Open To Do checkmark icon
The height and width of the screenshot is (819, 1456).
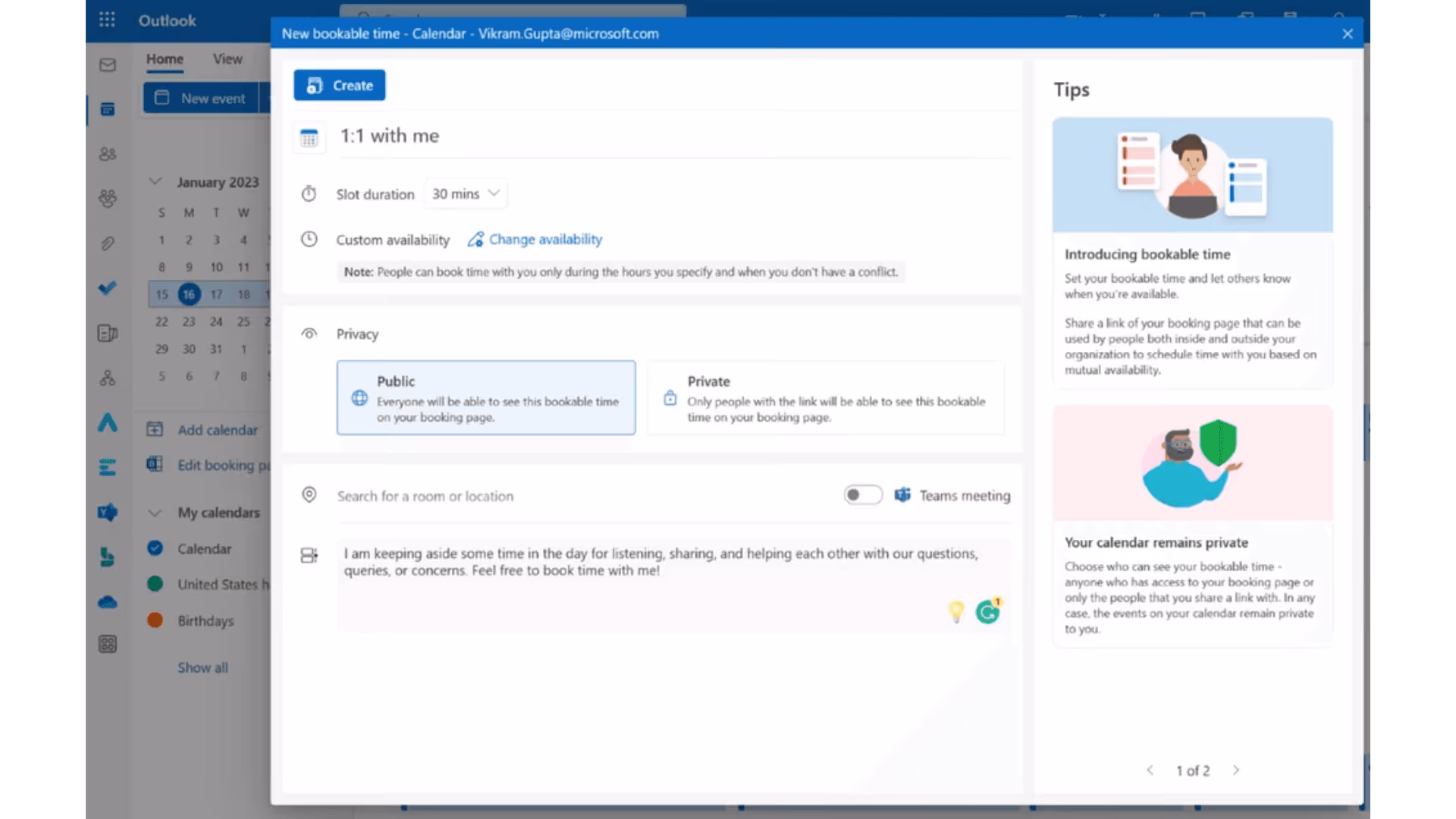click(108, 288)
